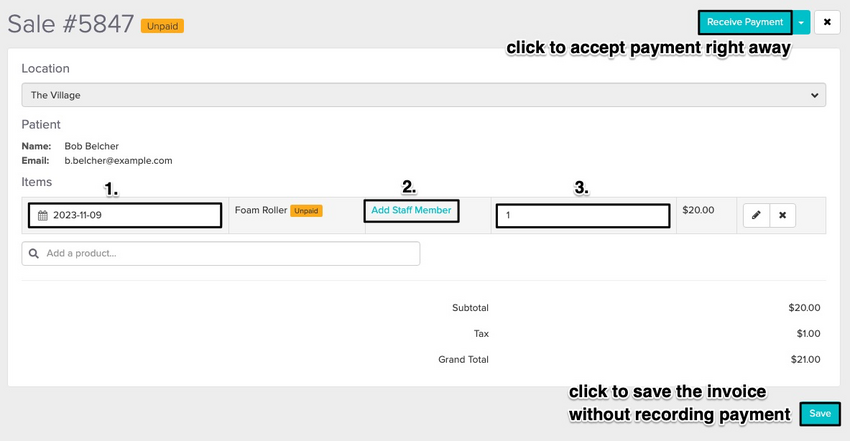Expand the caret beside Receive Payment
This screenshot has height=441, width=850.
[801, 23]
